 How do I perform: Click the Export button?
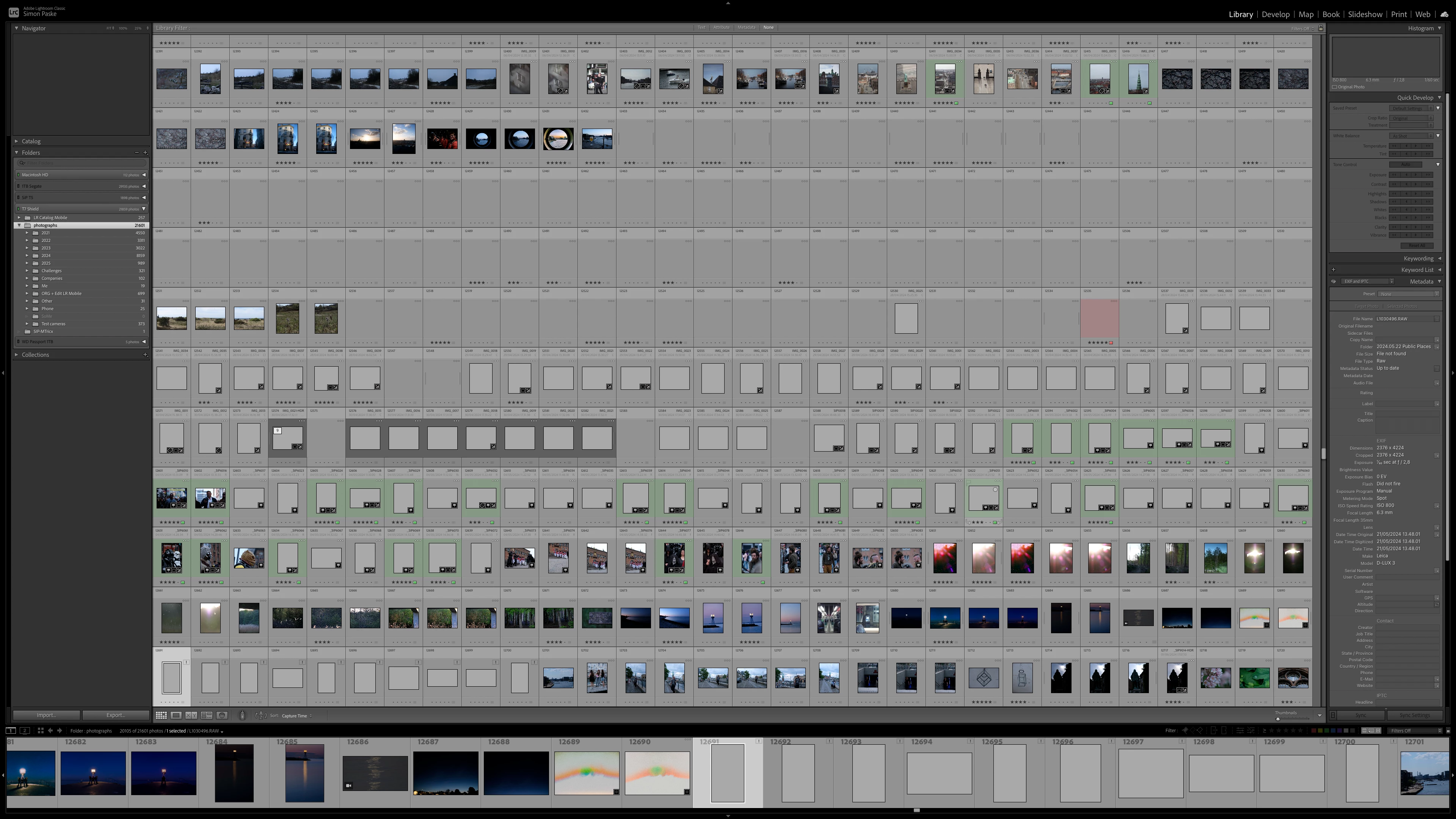(115, 715)
